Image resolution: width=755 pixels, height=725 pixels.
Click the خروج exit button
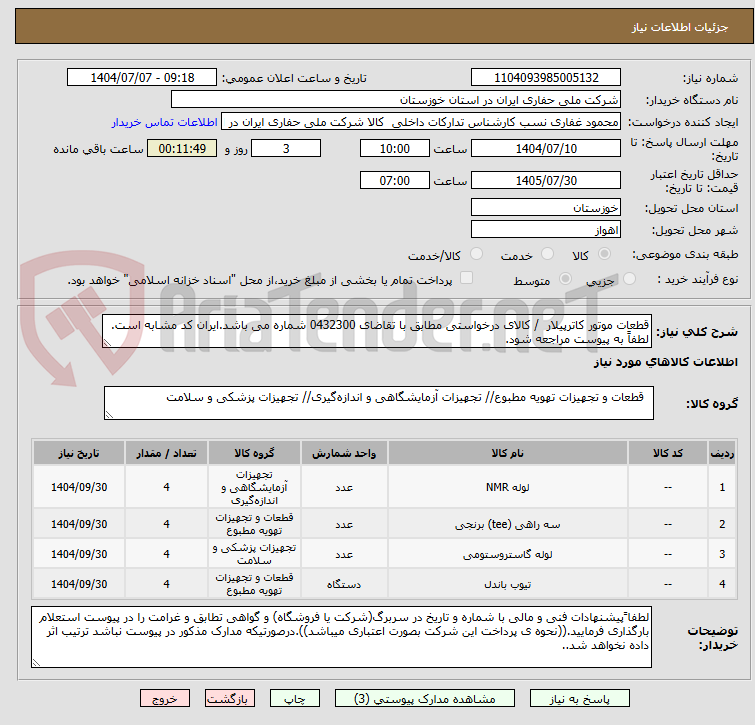click(165, 699)
